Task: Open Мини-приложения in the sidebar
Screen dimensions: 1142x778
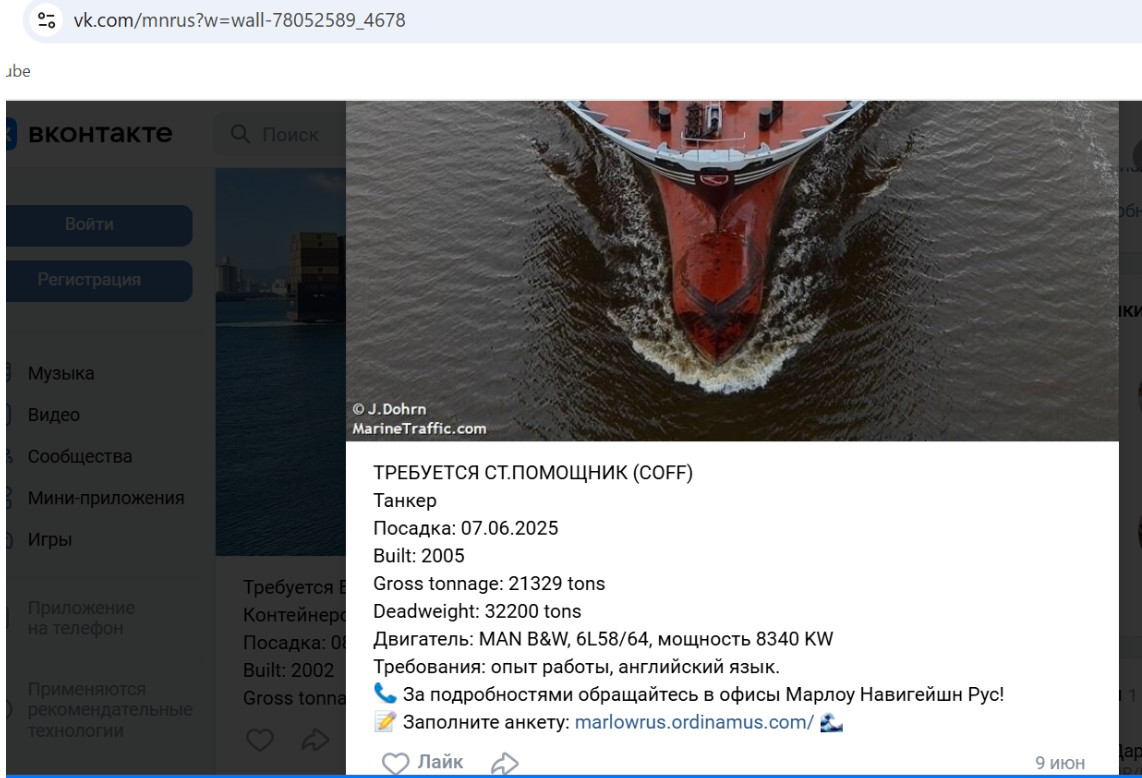Action: tap(106, 498)
